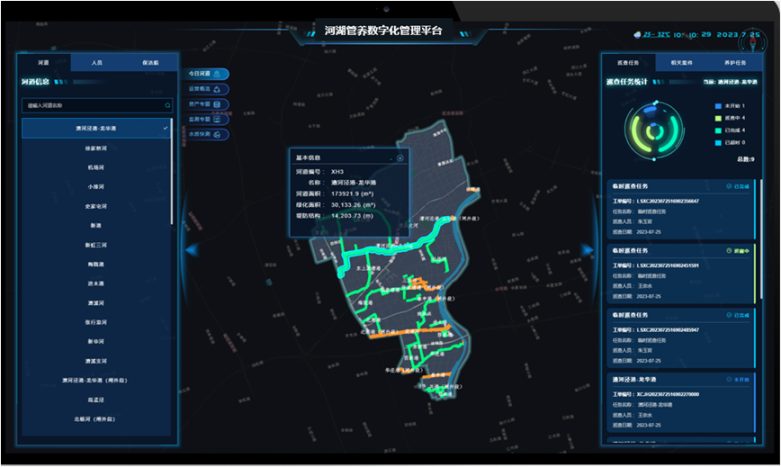Screen dimensions: 781x467
Task: Click the search magnifier in river name box
Action: pyautogui.click(x=167, y=104)
